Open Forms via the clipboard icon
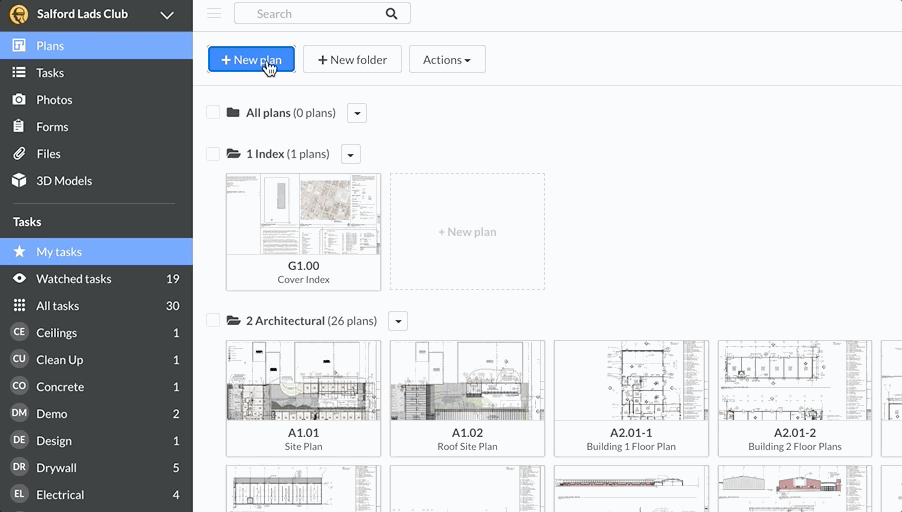The image size is (902, 512). (19, 127)
